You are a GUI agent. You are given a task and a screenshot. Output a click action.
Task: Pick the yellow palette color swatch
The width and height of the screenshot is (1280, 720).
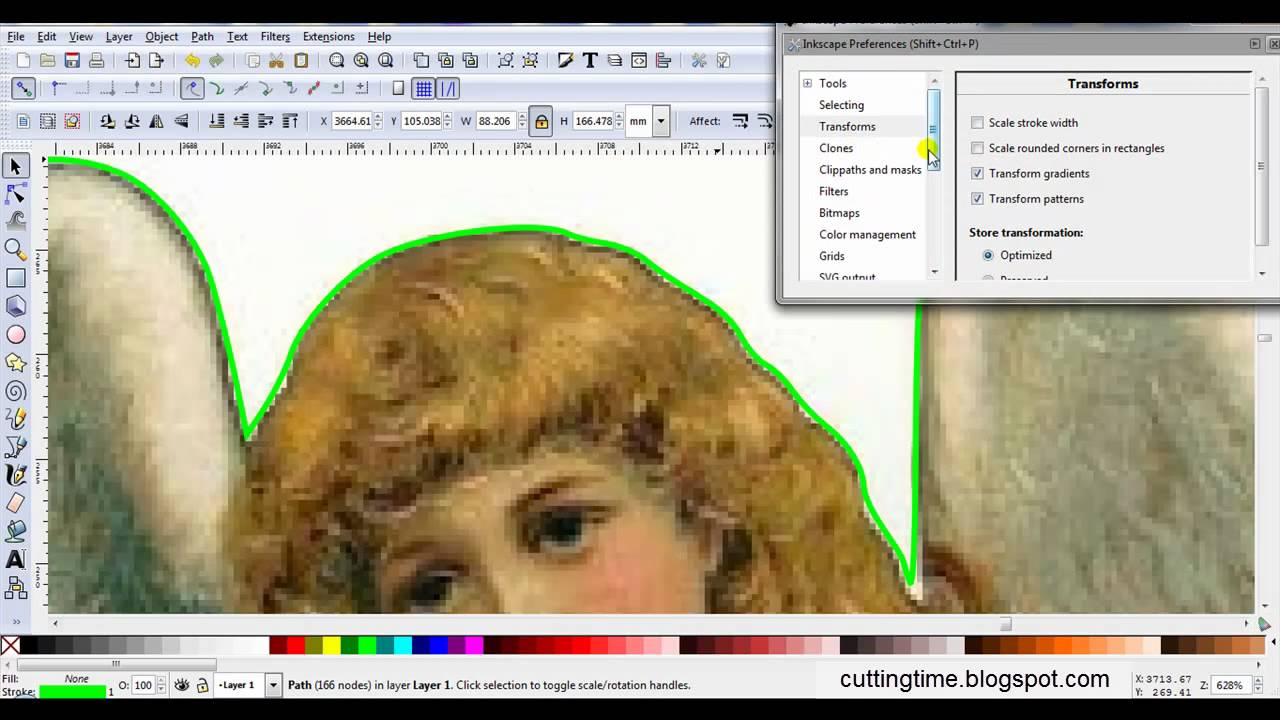(x=331, y=646)
